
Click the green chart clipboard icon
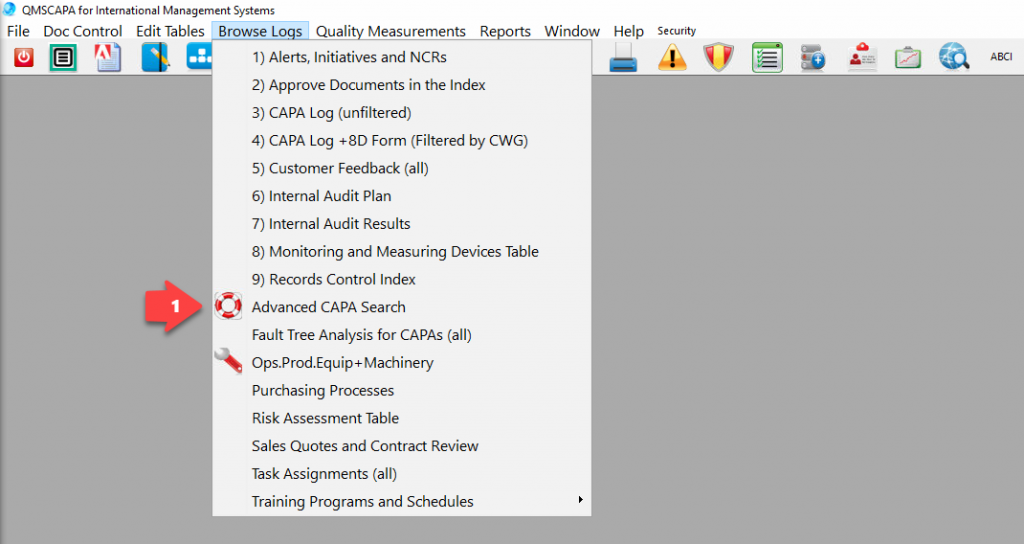point(908,57)
